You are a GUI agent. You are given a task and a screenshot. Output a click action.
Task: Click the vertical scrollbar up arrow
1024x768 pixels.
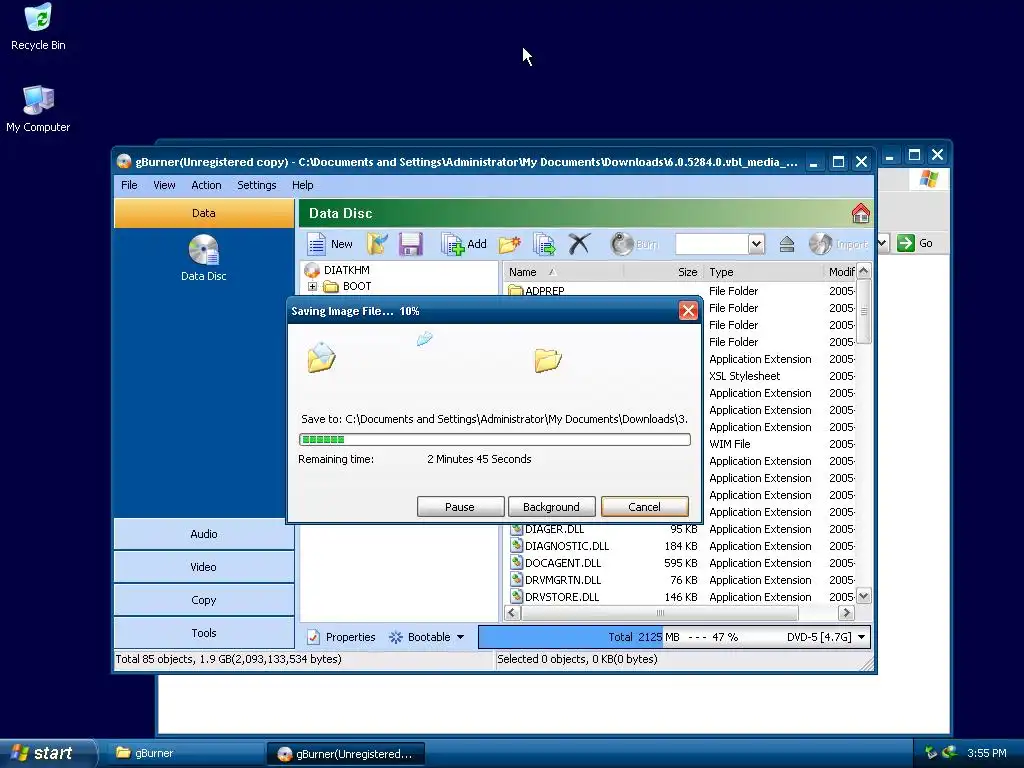863,270
